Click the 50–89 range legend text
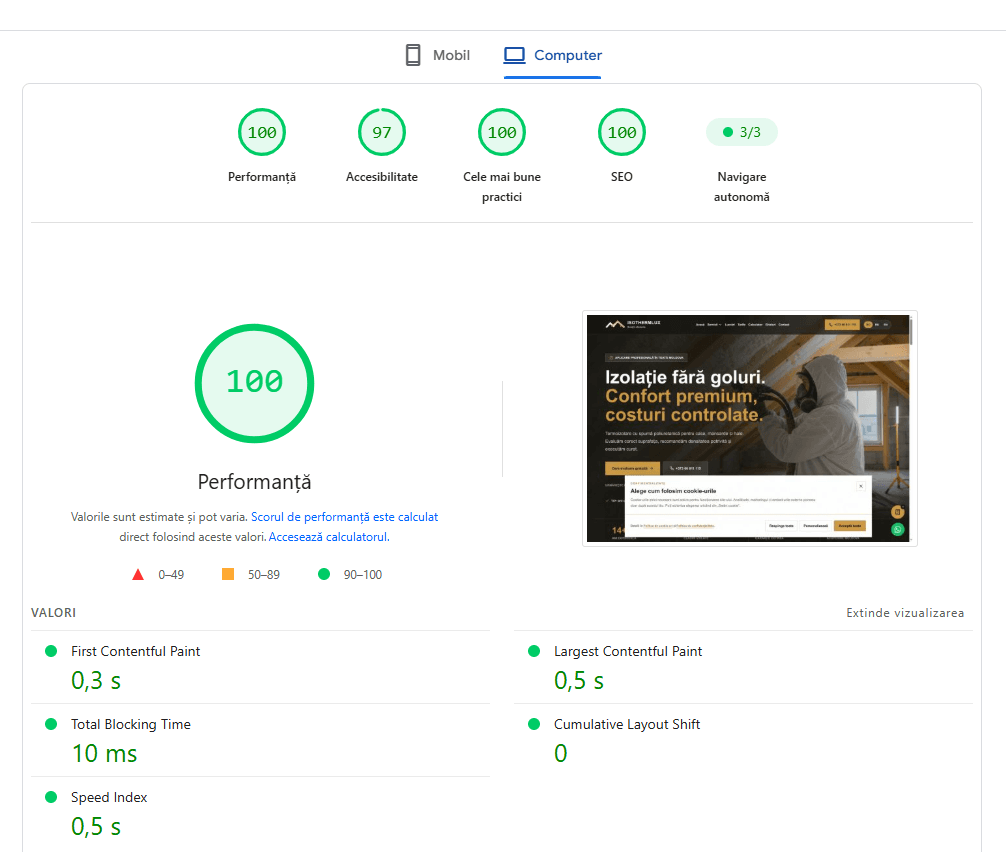This screenshot has height=852, width=1006. tap(264, 575)
